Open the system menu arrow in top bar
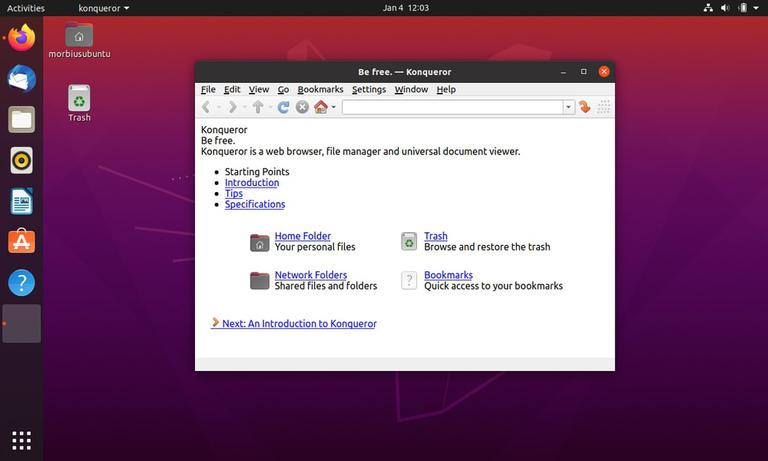 point(756,8)
